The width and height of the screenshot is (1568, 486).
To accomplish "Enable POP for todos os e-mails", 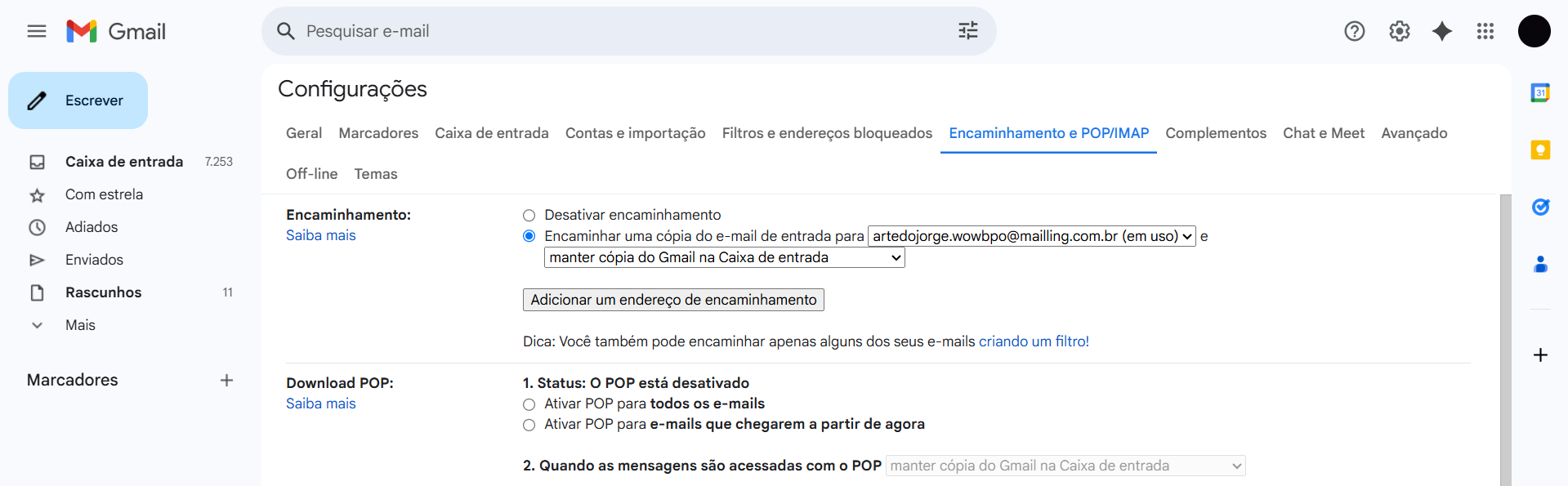I will (x=529, y=404).
